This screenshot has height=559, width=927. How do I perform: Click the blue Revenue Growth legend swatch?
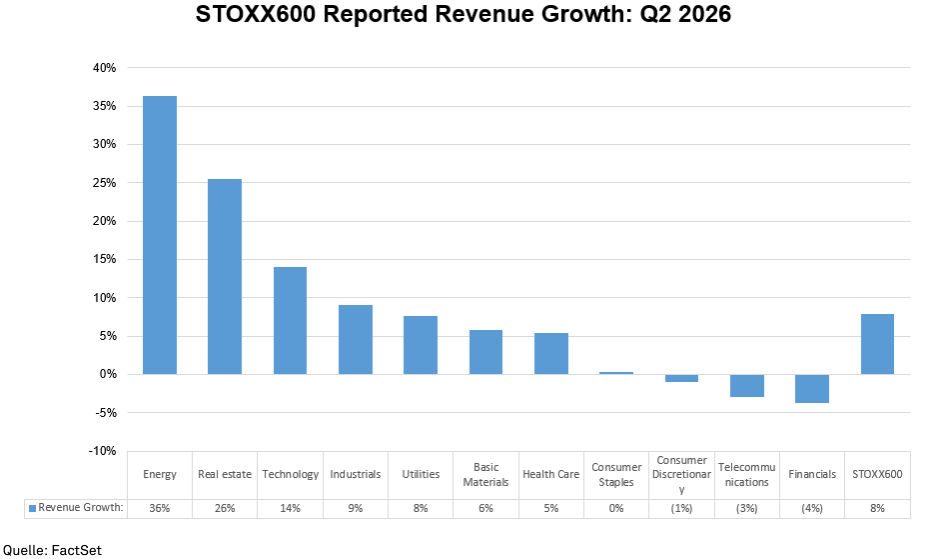click(33, 508)
